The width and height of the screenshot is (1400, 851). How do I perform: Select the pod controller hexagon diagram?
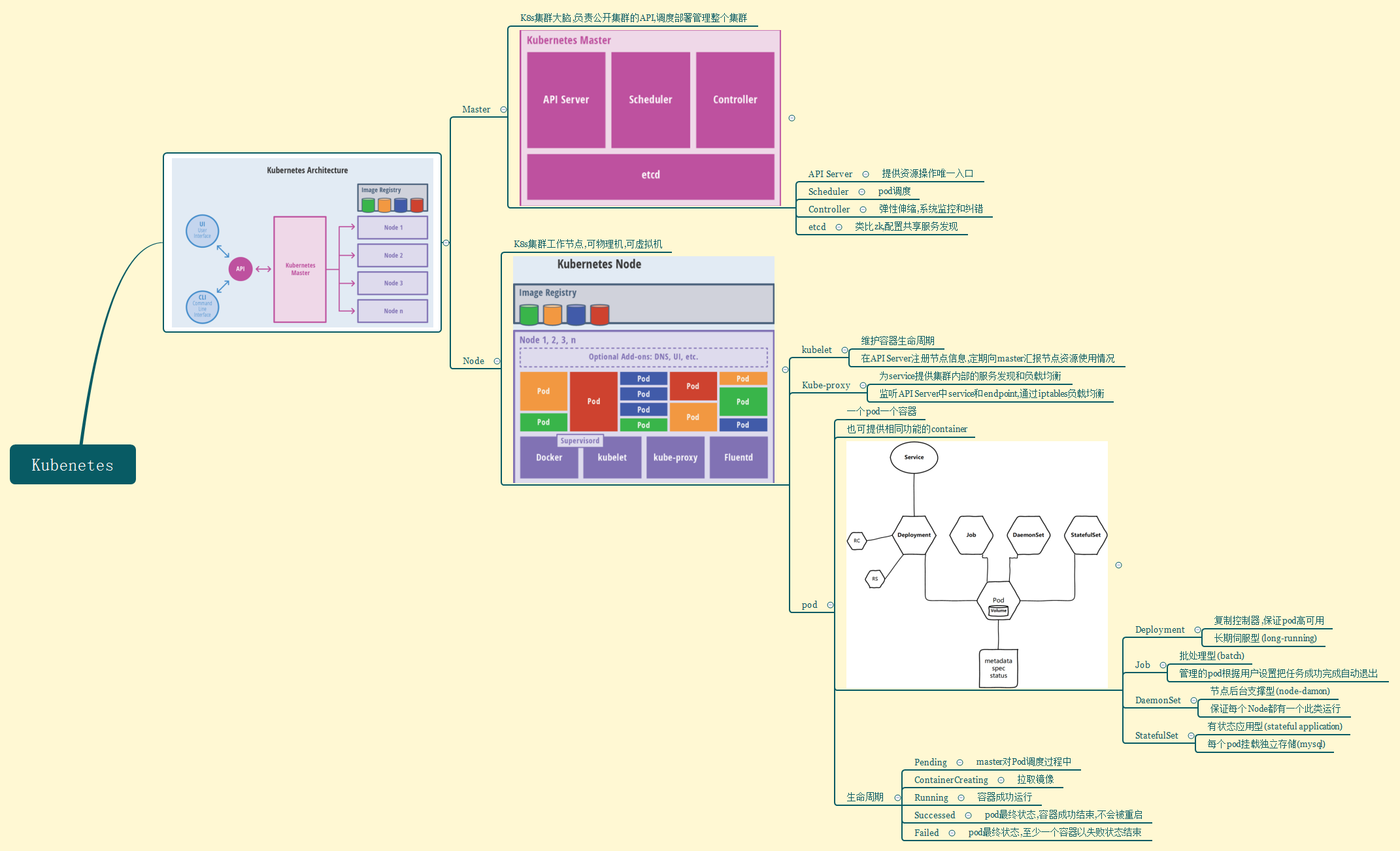coord(976,565)
